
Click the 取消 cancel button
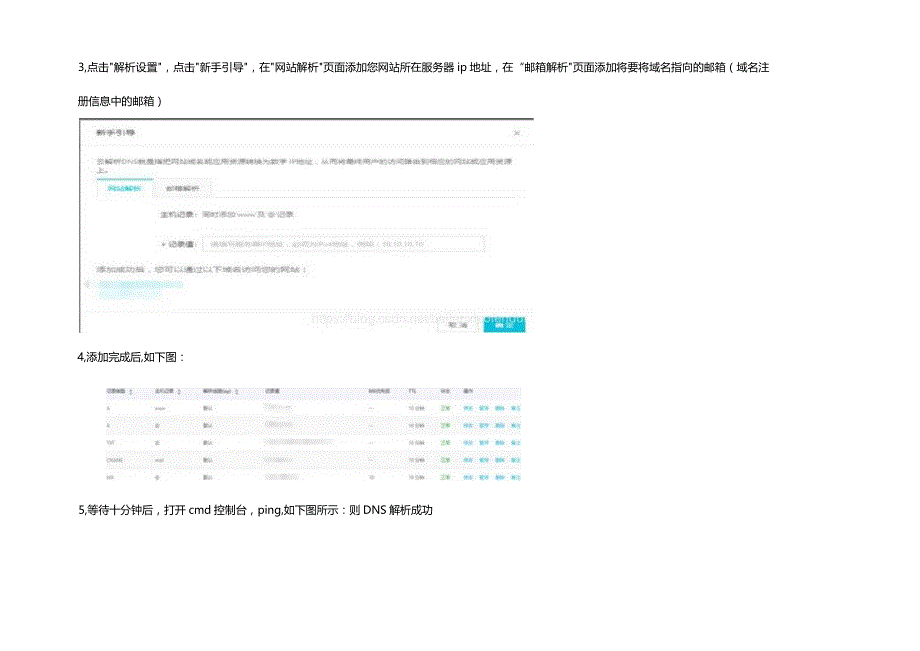tap(457, 324)
